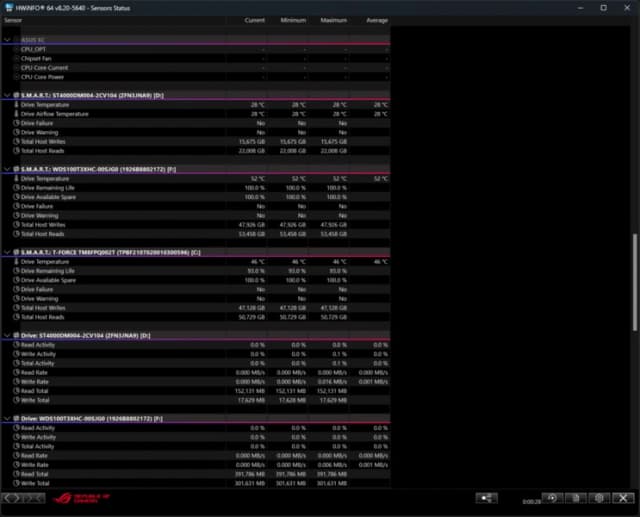Click the vertical scrollbar thumb on right edge
This screenshot has width=640, height=517.
coord(635,282)
